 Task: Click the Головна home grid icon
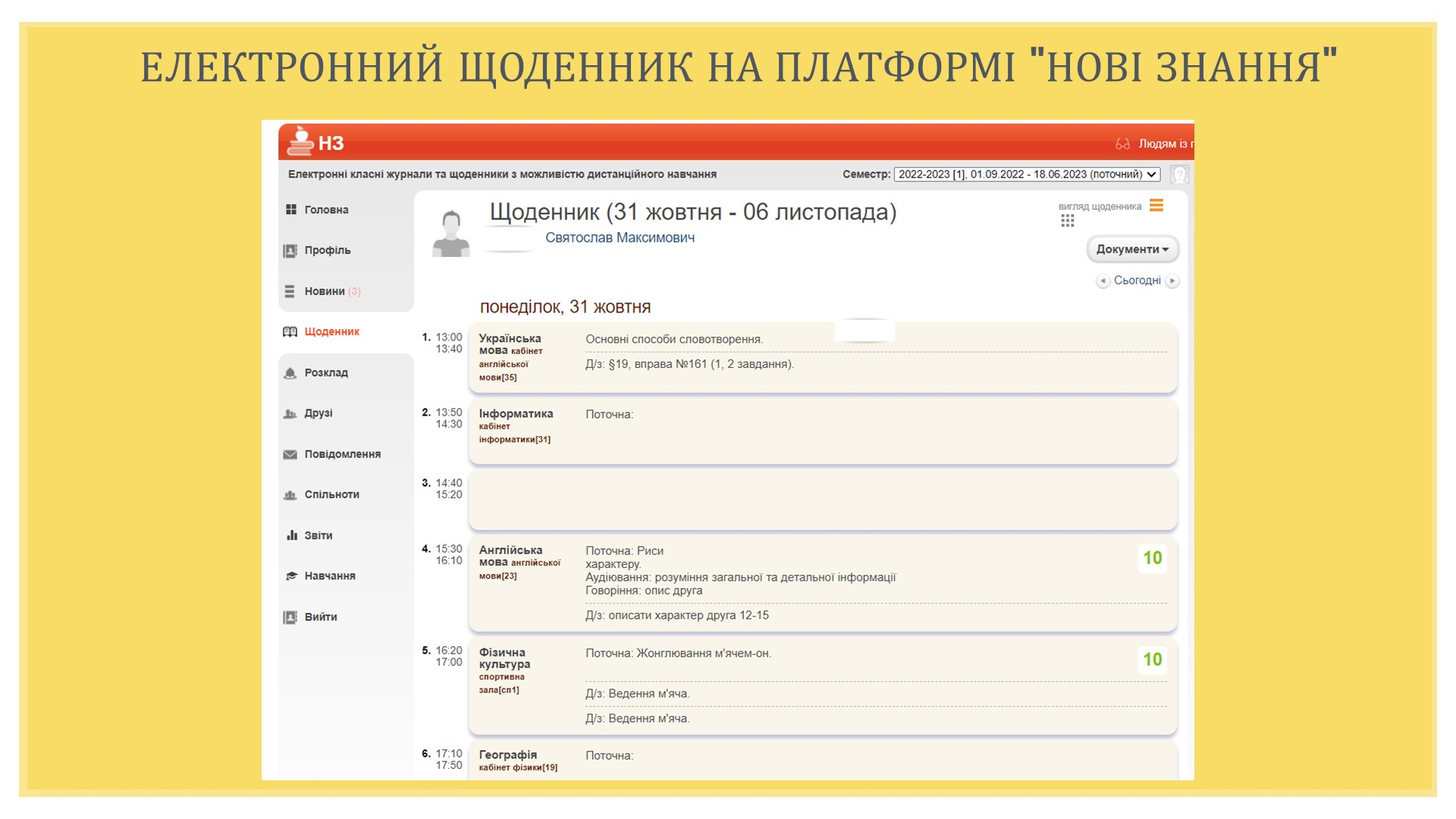(291, 210)
